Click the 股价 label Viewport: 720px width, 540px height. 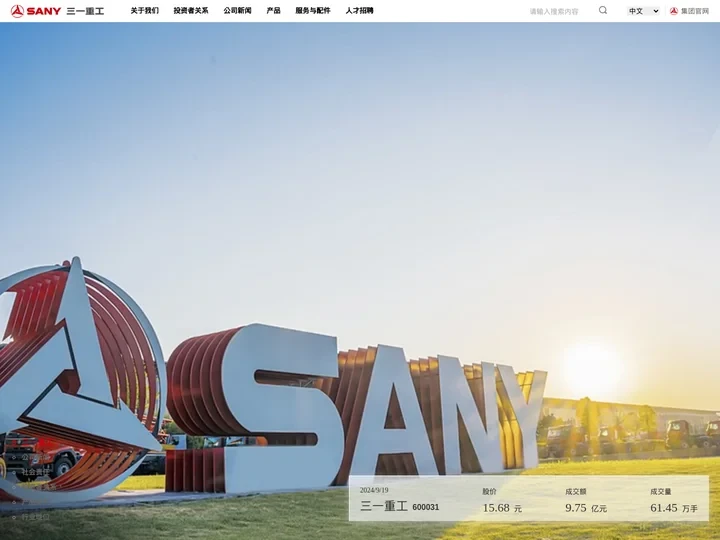489,491
